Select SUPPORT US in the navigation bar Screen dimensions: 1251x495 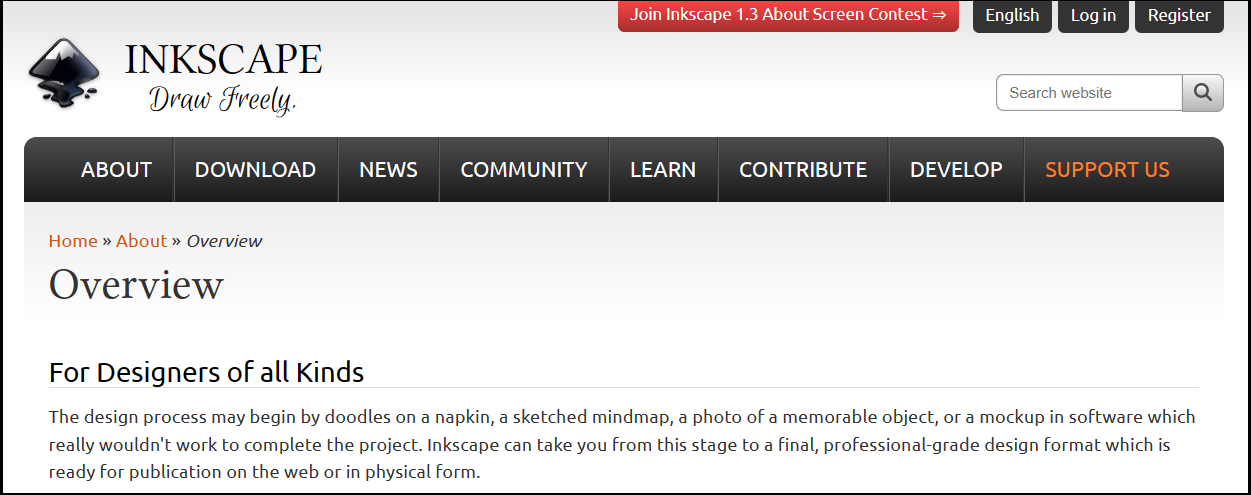point(1107,170)
